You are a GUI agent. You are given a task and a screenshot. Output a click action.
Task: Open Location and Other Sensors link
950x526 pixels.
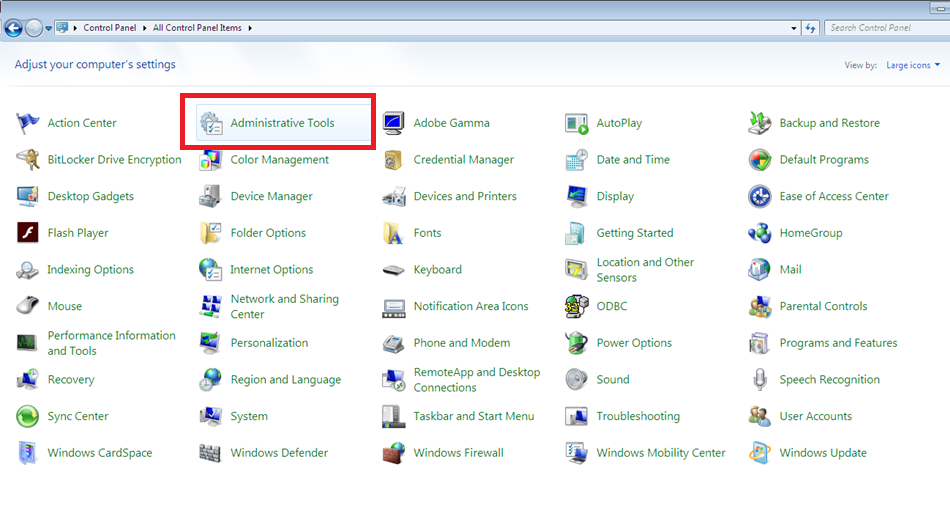[645, 270]
